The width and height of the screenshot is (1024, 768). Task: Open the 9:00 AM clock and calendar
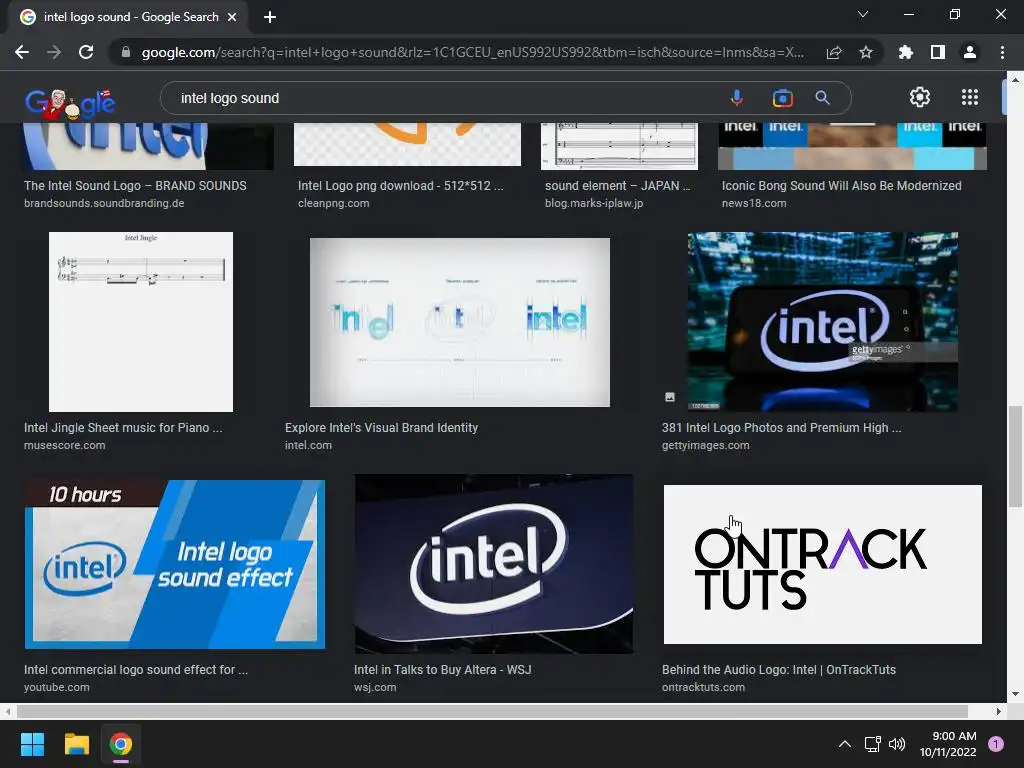coord(948,744)
